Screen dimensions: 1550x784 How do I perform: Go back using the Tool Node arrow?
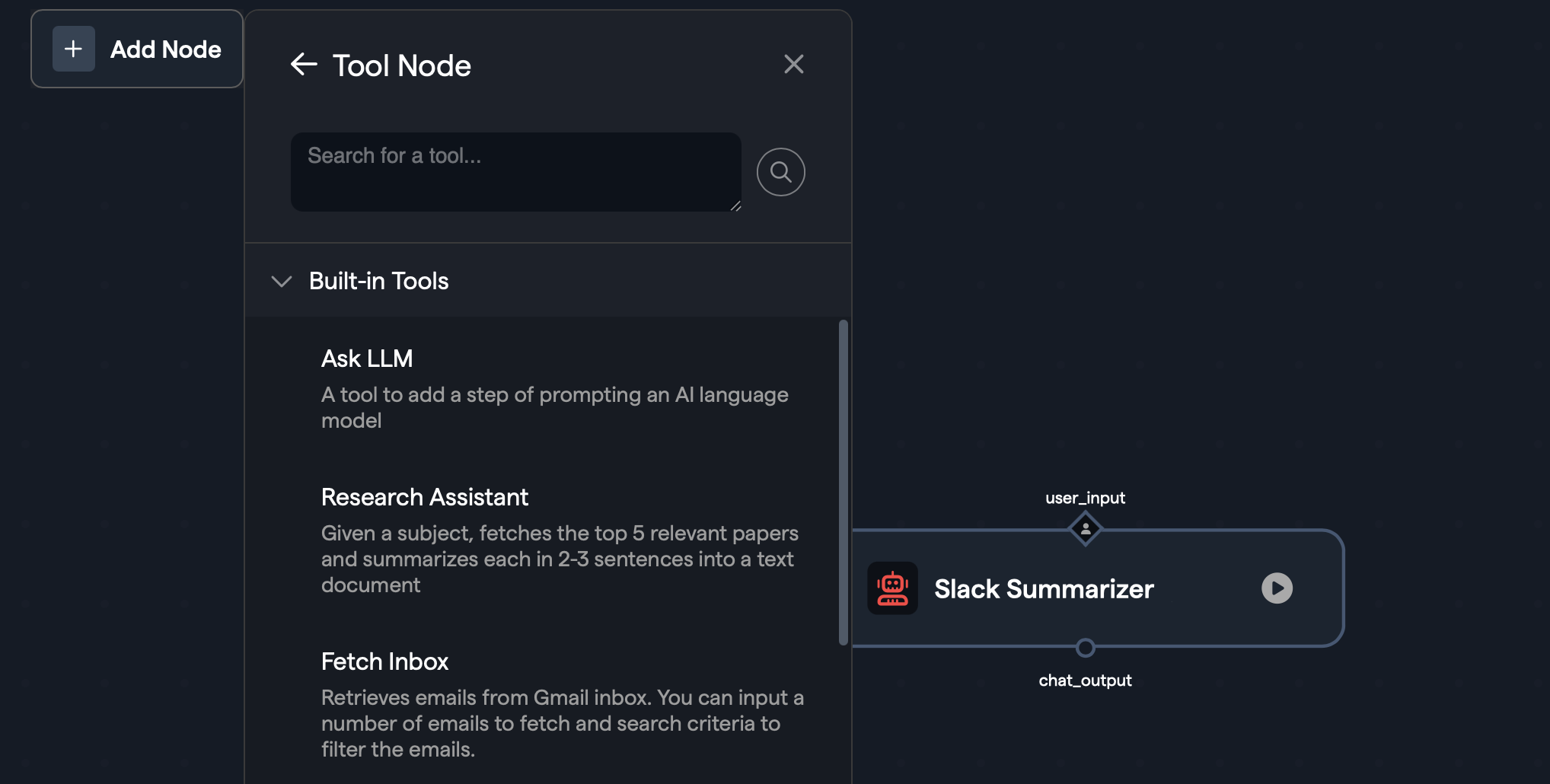click(304, 65)
